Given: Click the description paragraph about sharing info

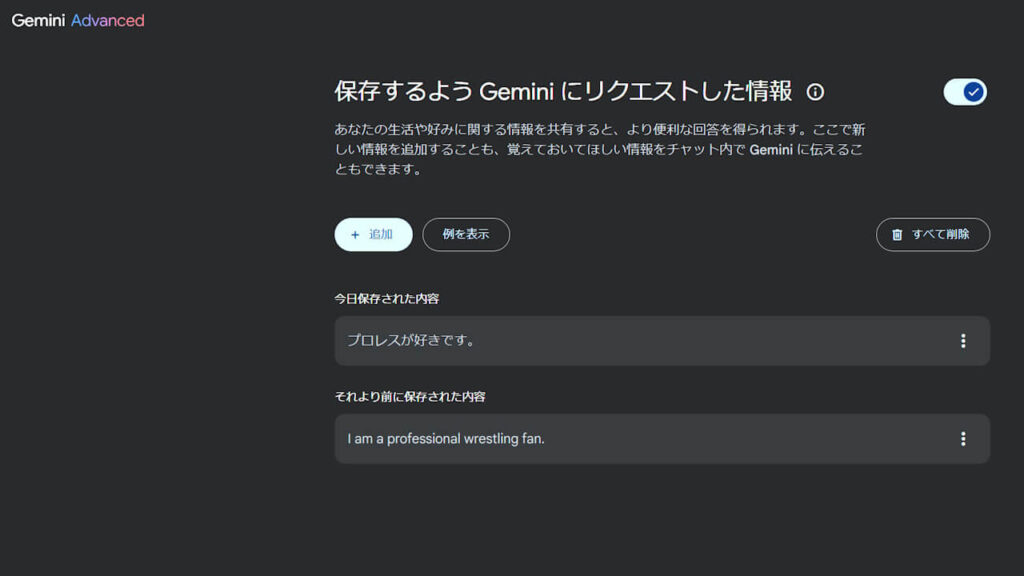Looking at the screenshot, I should click(600, 150).
